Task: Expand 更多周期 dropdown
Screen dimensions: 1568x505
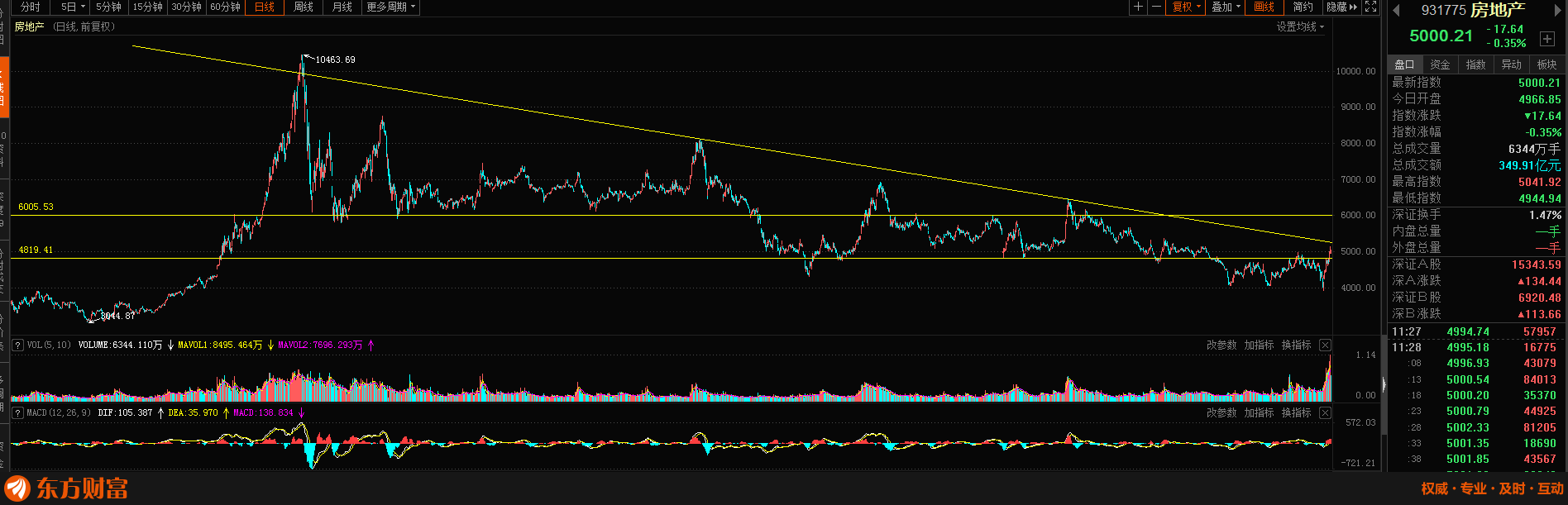Action: pos(390,7)
